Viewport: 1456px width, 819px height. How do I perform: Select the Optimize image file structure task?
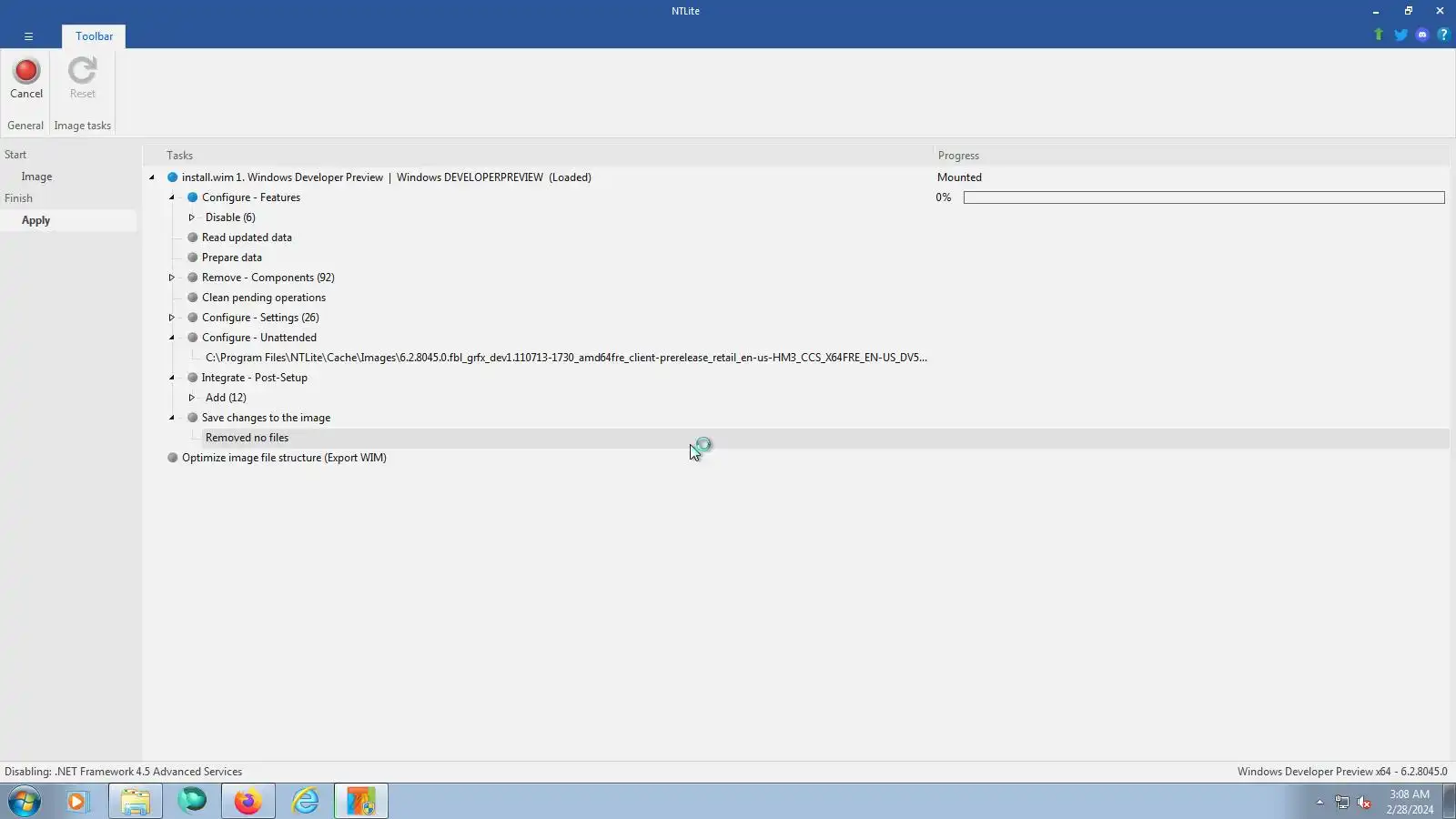pos(284,458)
